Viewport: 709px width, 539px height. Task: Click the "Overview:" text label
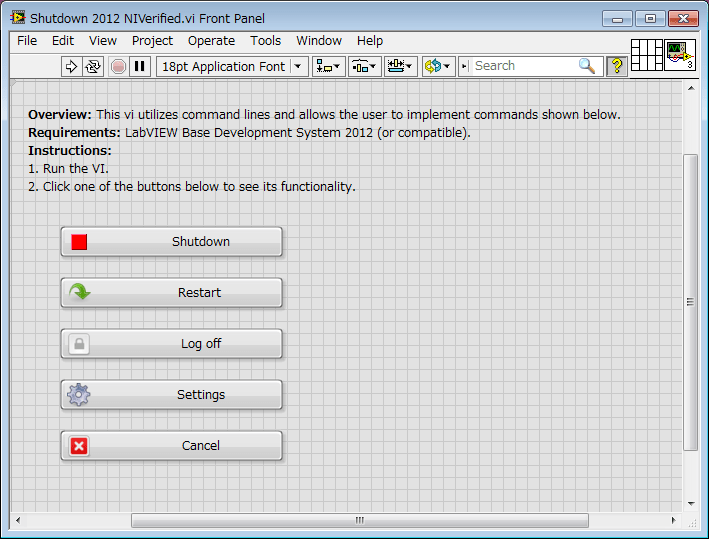click(60, 115)
